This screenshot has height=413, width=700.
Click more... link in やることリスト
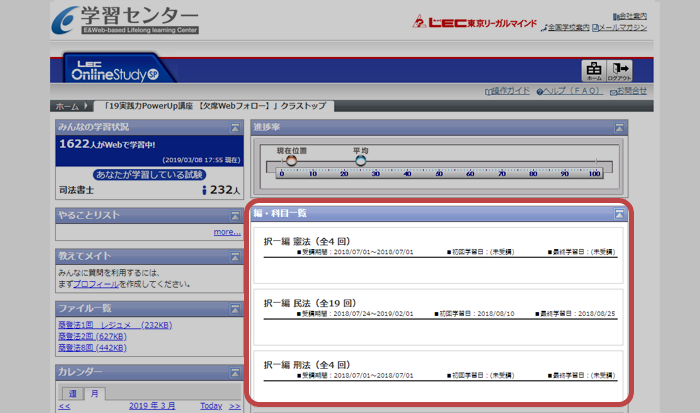click(227, 232)
